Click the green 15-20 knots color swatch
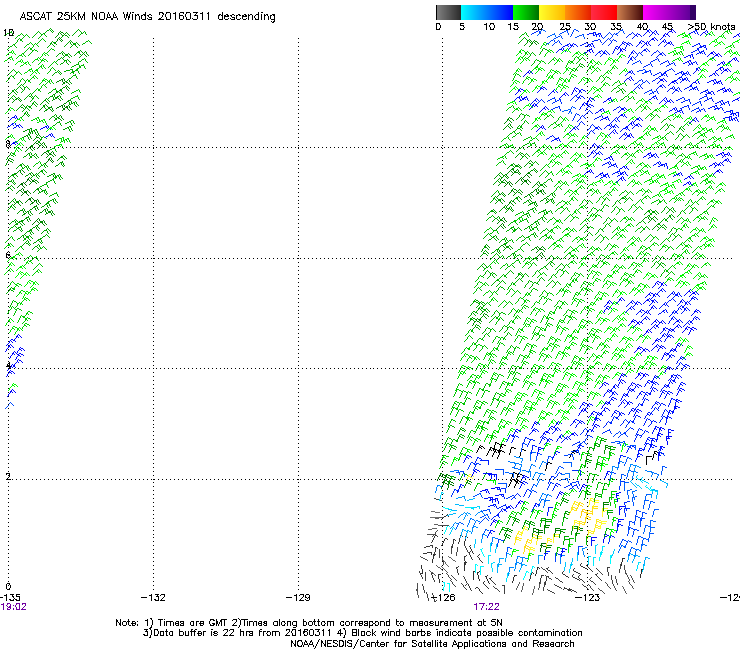Image resolution: width=740 pixels, height=650 pixels. point(526,12)
